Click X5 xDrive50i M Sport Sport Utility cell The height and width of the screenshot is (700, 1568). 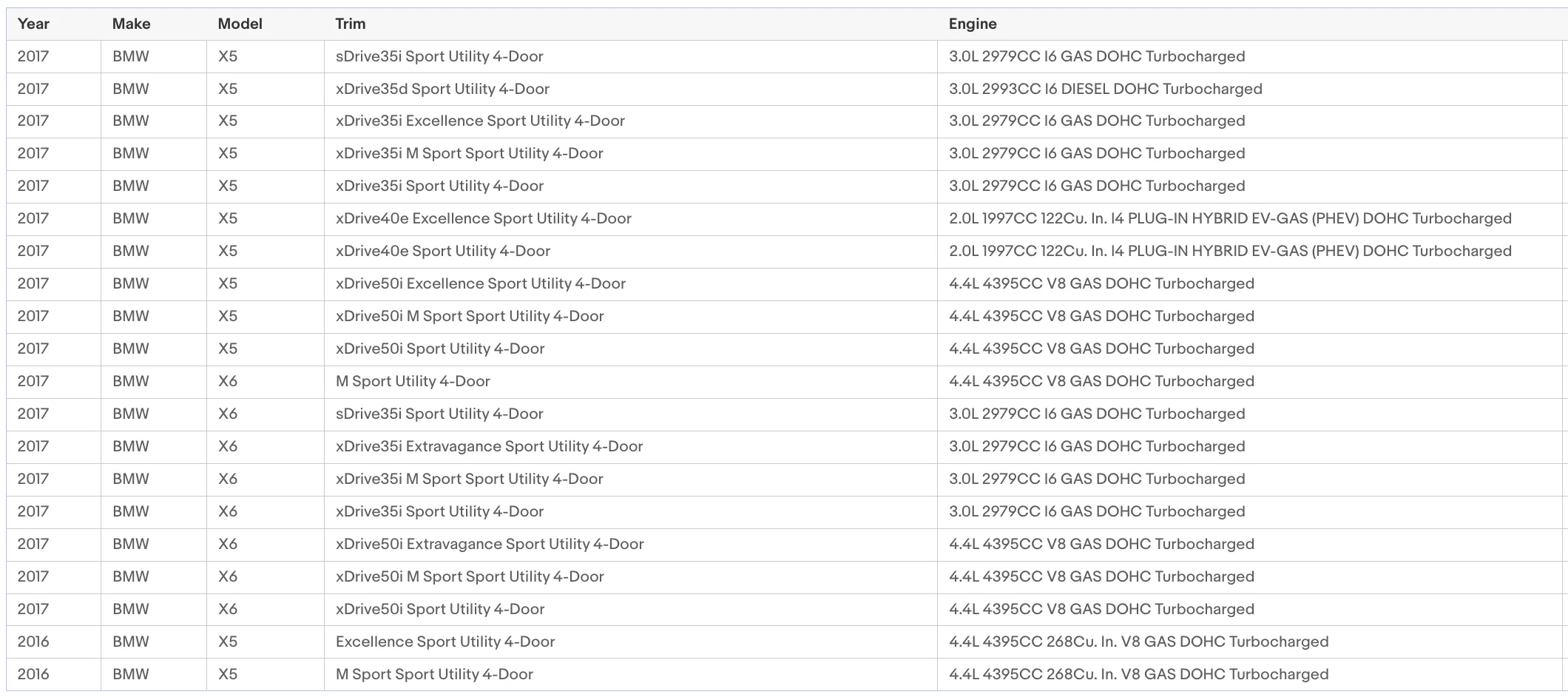pyautogui.click(x=631, y=317)
